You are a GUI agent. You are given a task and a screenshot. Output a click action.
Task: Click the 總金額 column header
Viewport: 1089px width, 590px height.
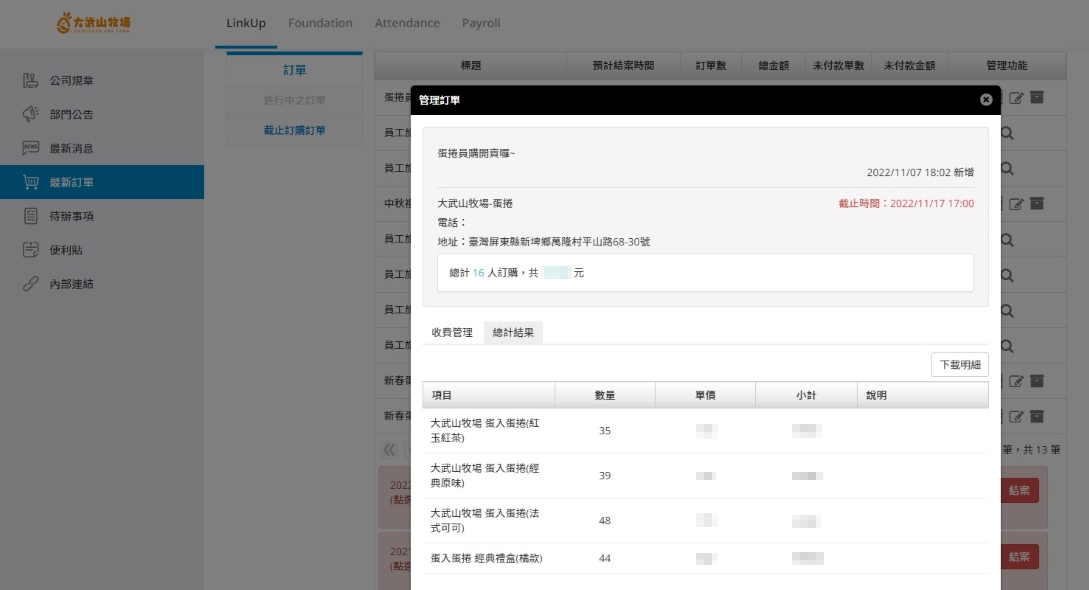coord(773,65)
